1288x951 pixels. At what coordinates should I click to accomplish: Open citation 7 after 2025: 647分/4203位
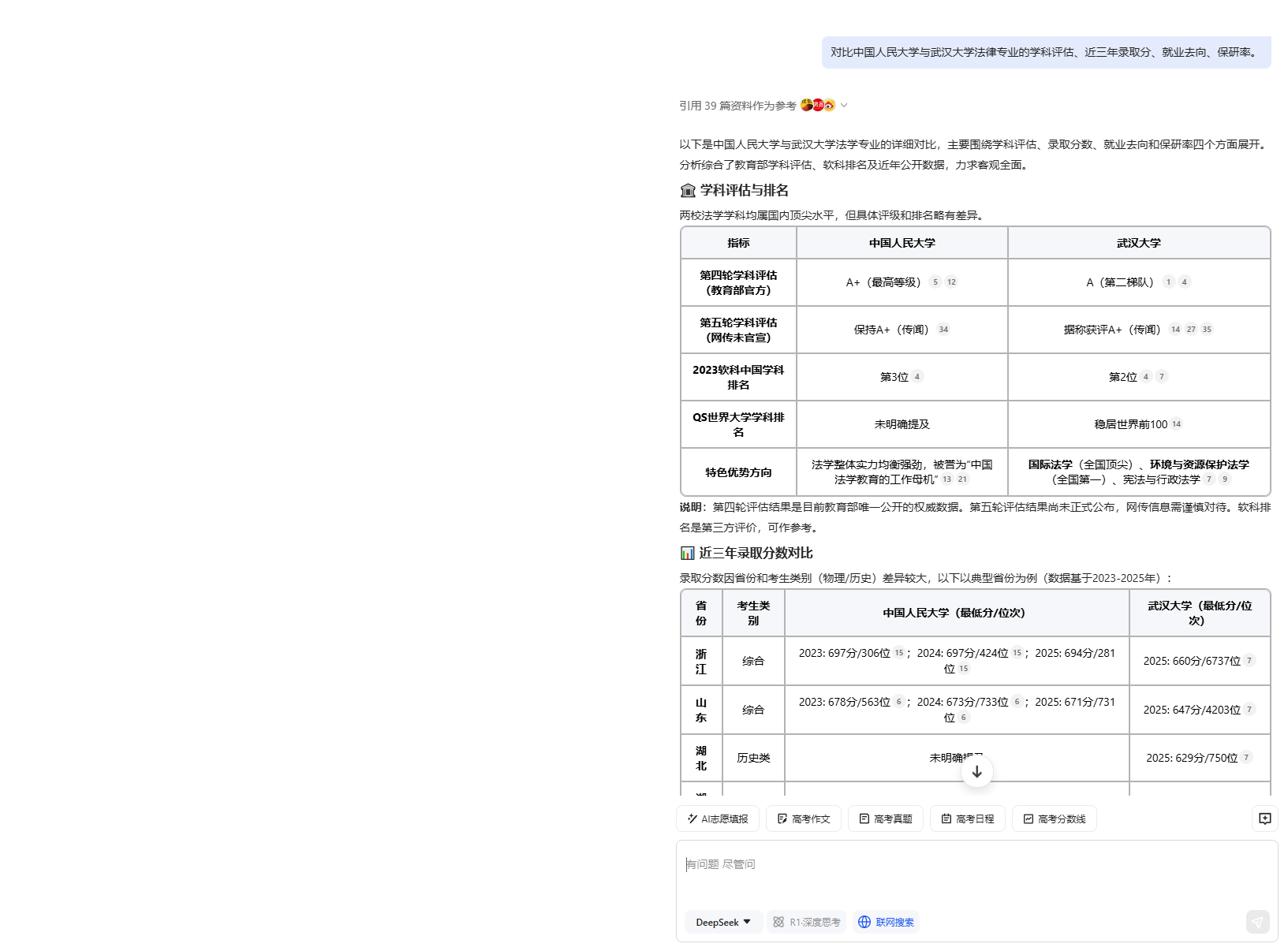[1250, 710]
